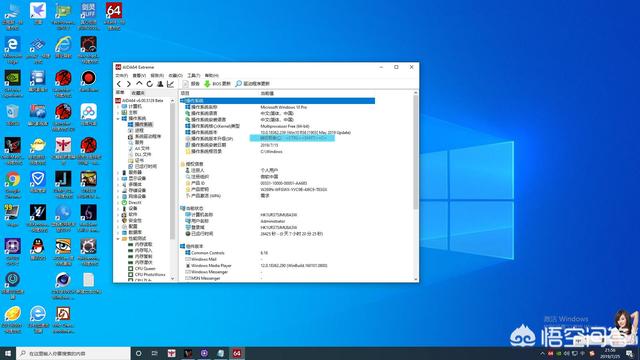Select 内存写入 benchmark in the tree
This screenshot has width=640, height=360.
tap(143, 250)
